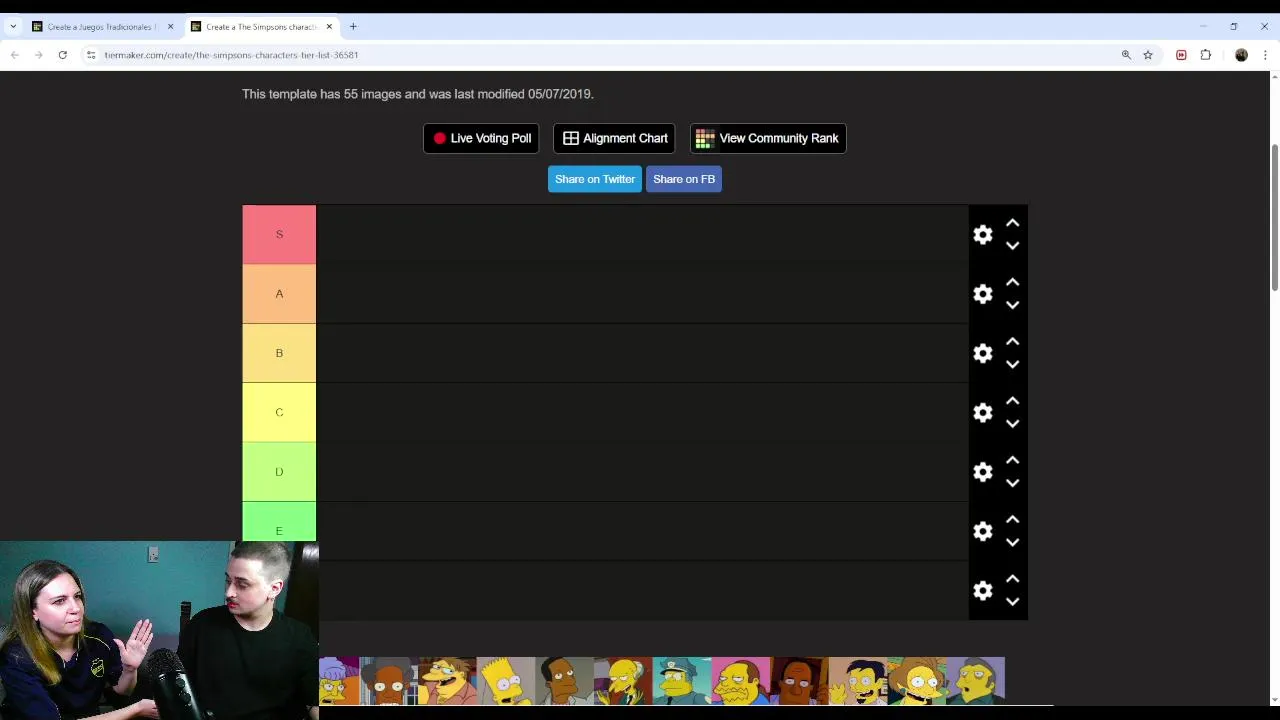Share tier list on Twitter
Image resolution: width=1280 pixels, height=720 pixels.
coord(595,179)
